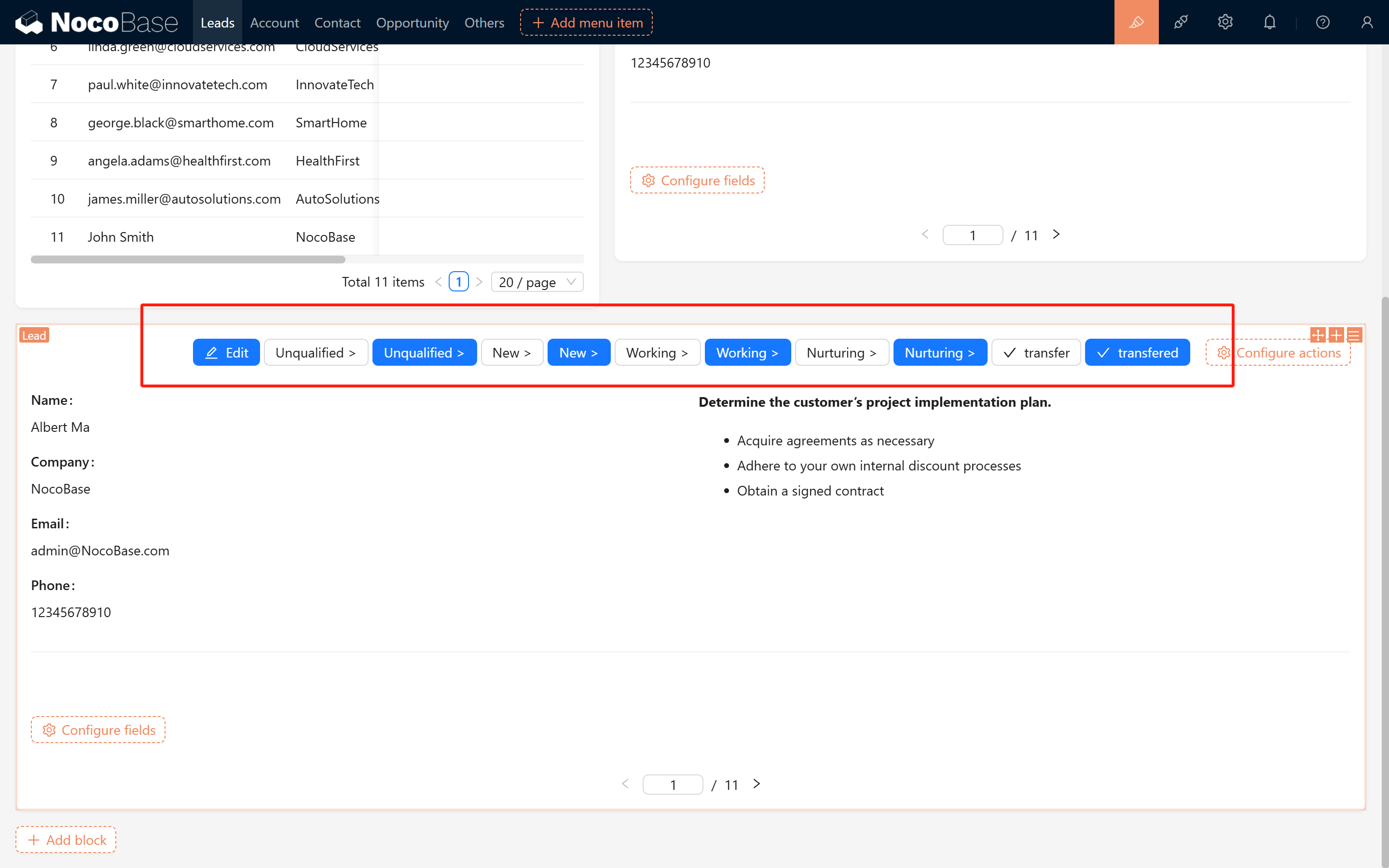Open the settings gear in top bar
Viewport: 1389px width, 868px height.
tap(1225, 22)
